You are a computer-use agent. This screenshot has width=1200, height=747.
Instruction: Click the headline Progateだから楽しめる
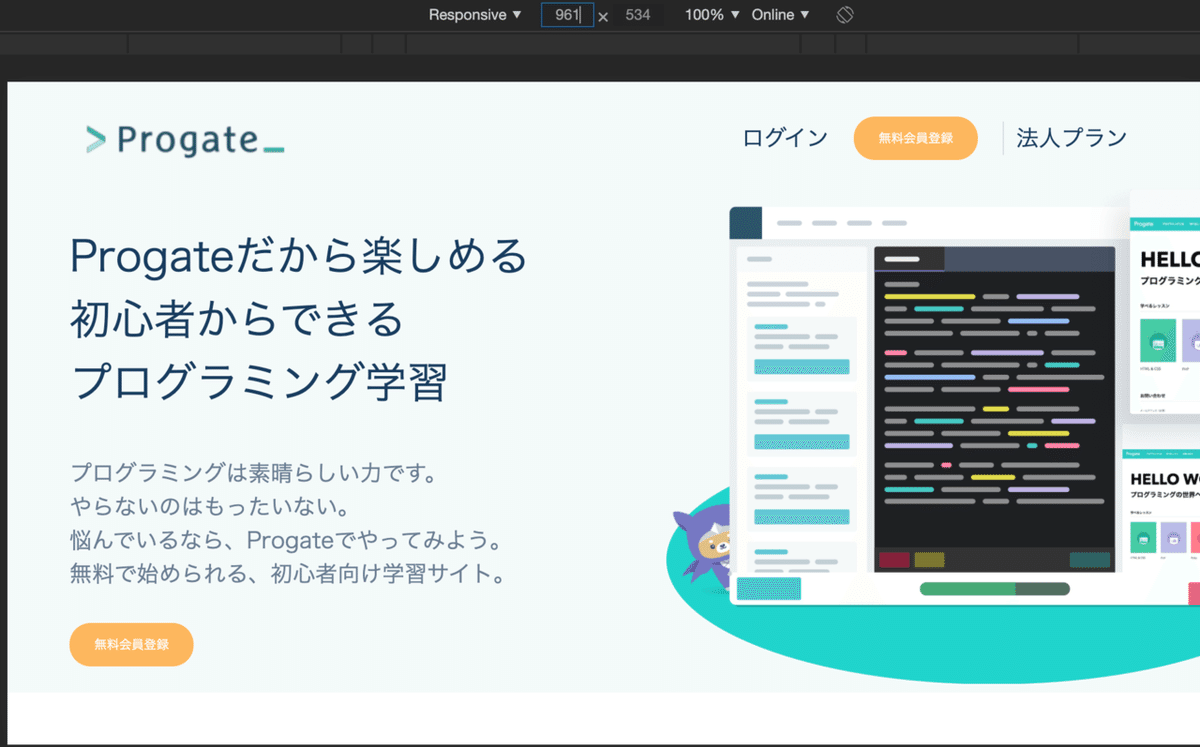pyautogui.click(x=296, y=256)
